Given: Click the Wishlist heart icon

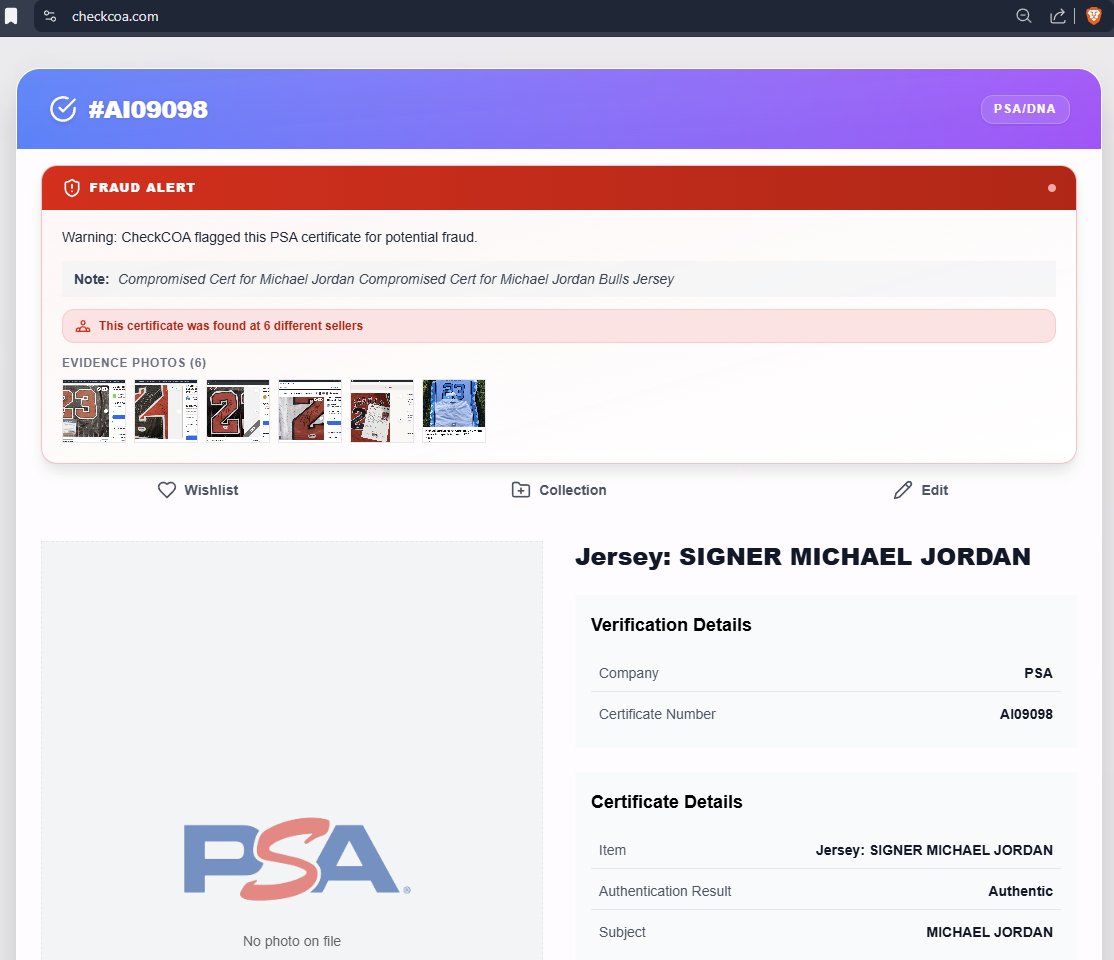Looking at the screenshot, I should coord(167,490).
